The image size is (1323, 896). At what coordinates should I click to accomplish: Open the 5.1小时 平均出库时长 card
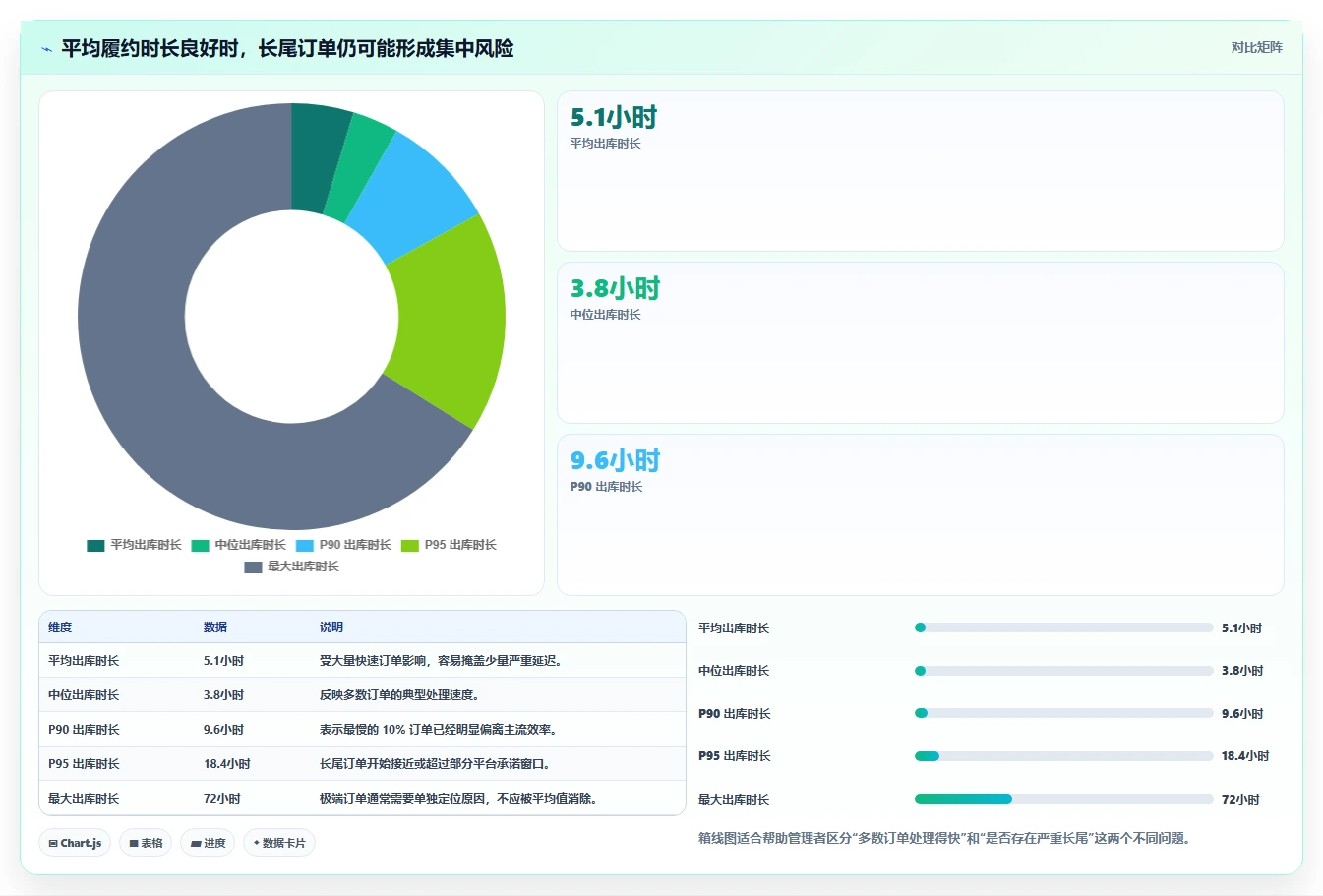click(x=920, y=171)
